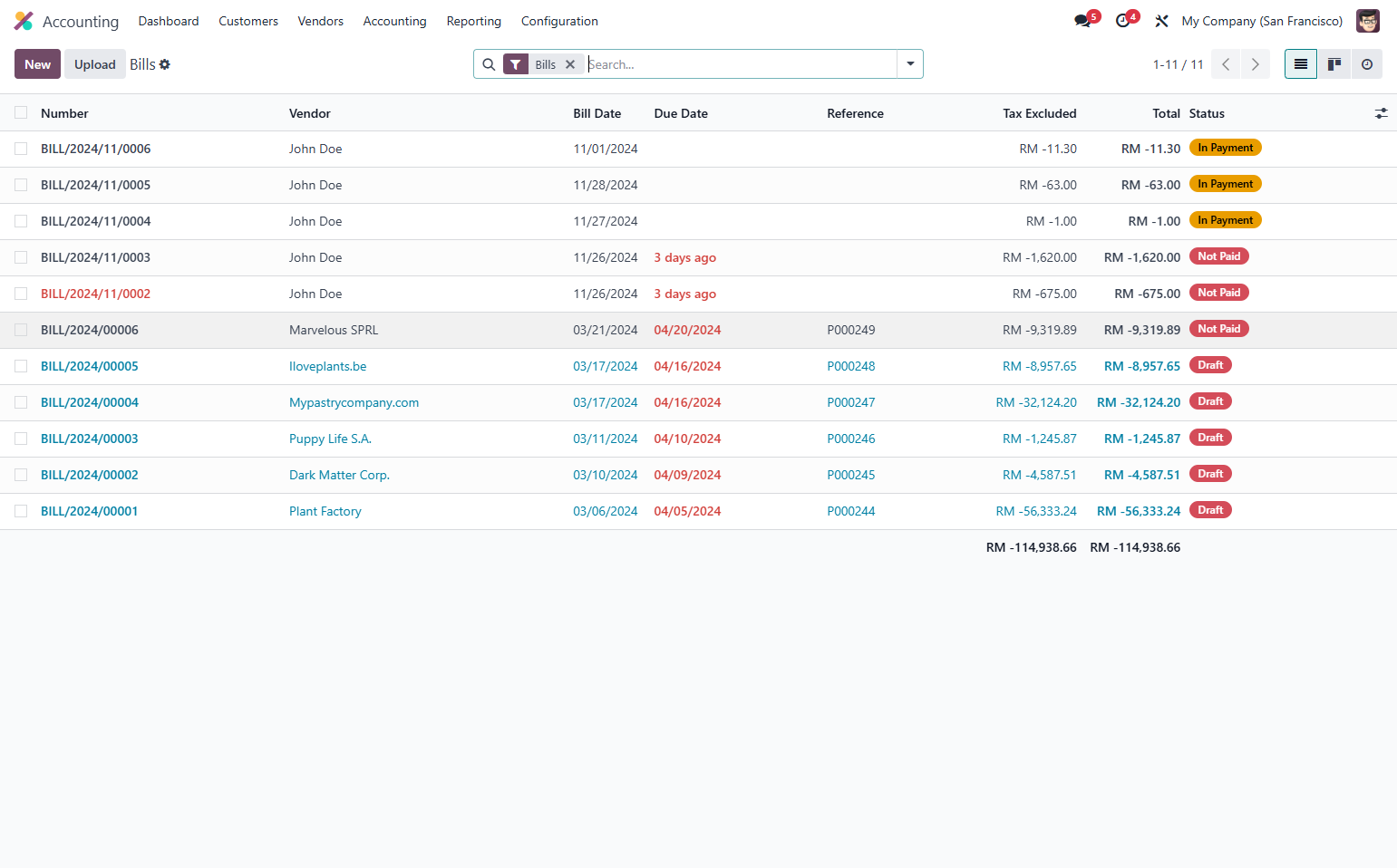
Task: Open bill BILL/2024/11/0002
Action: pos(95,294)
